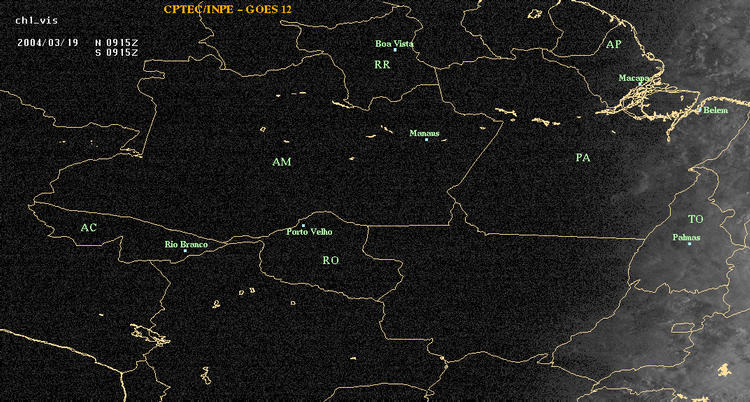Click the Boa Vista city marker dot
This screenshot has width=750, height=402.
coord(395,50)
